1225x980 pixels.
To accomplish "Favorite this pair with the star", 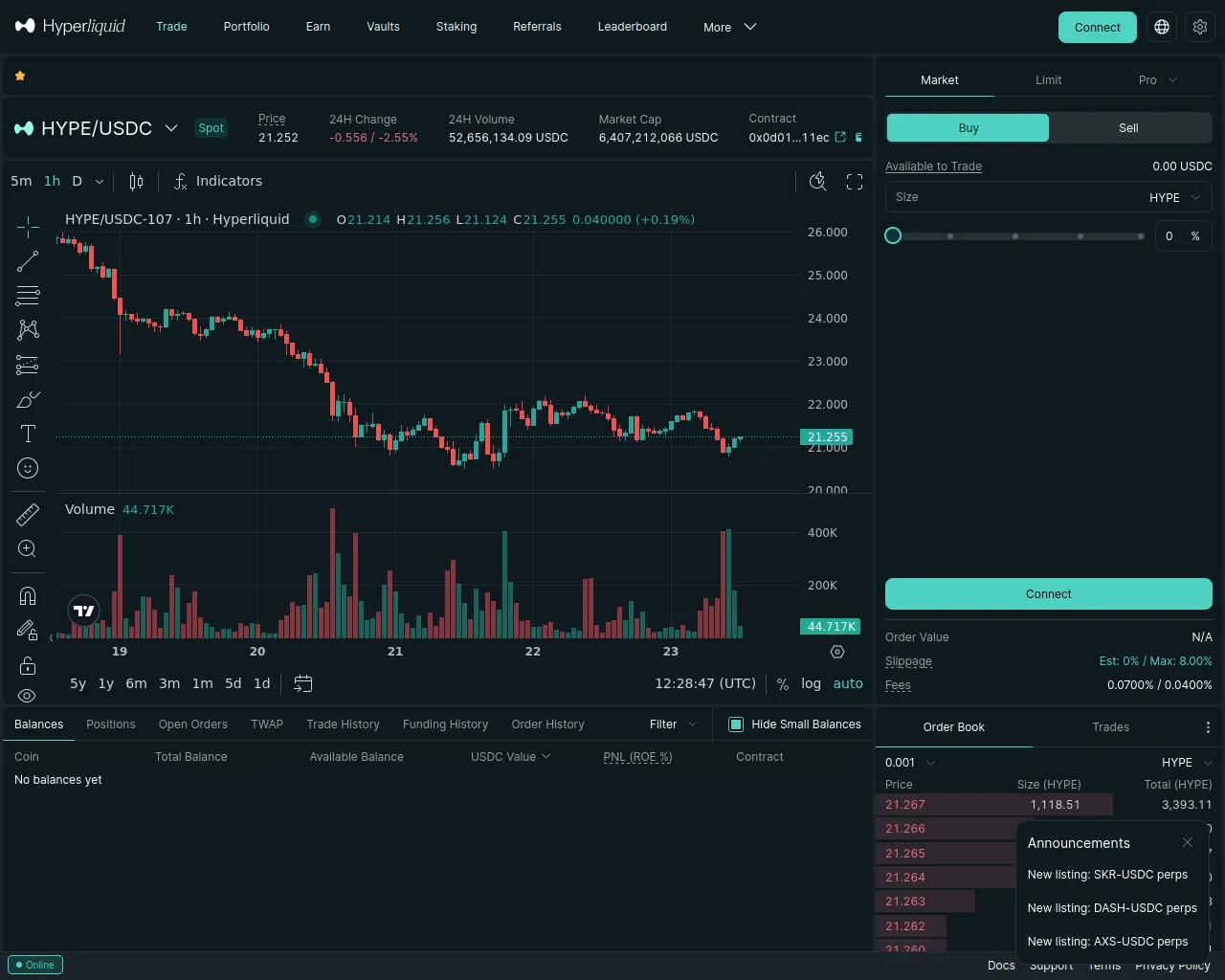I will pyautogui.click(x=20, y=76).
